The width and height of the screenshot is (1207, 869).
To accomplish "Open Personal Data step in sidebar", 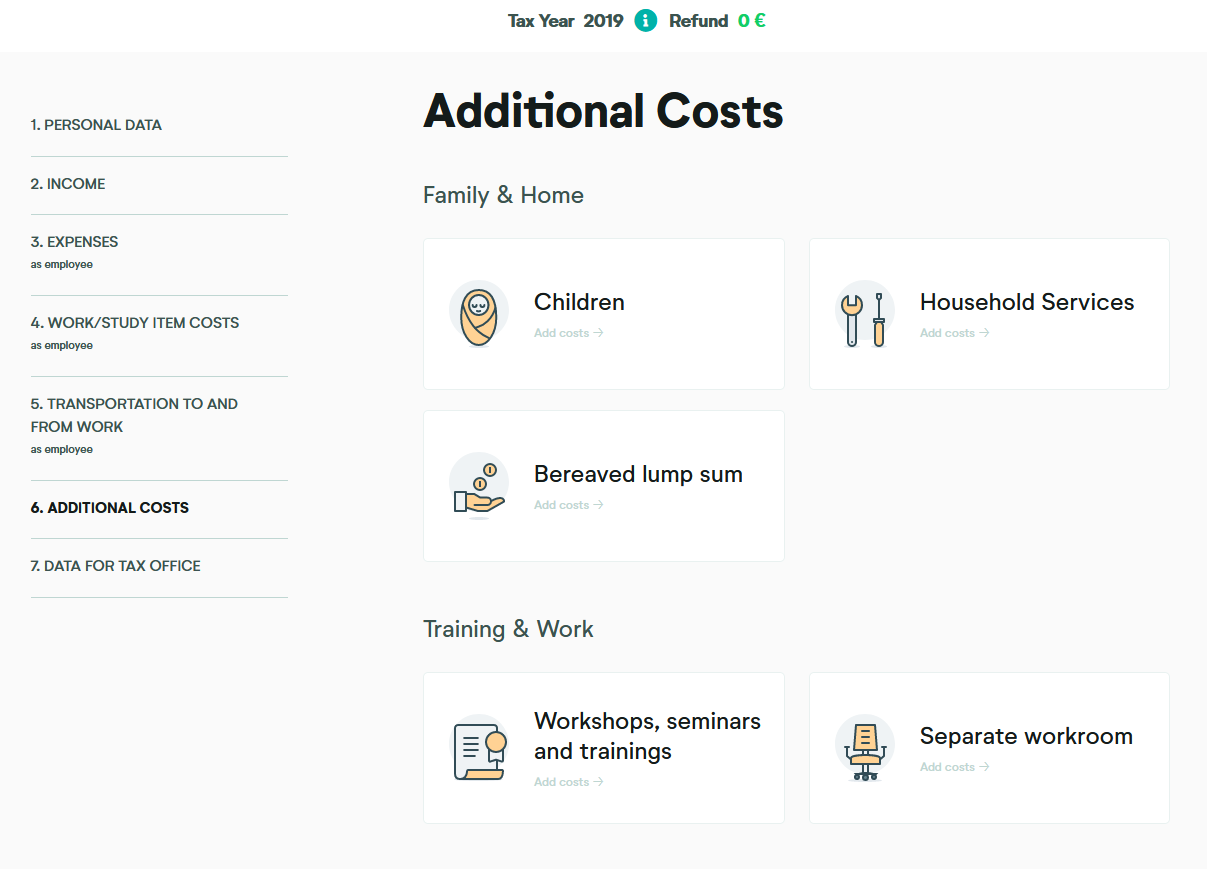I will (x=96, y=125).
